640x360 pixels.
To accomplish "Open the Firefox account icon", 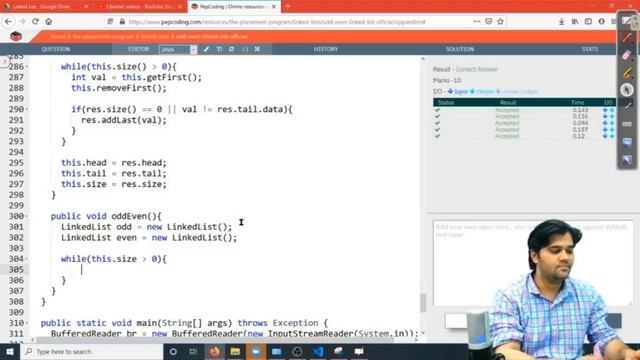I will coord(602,22).
